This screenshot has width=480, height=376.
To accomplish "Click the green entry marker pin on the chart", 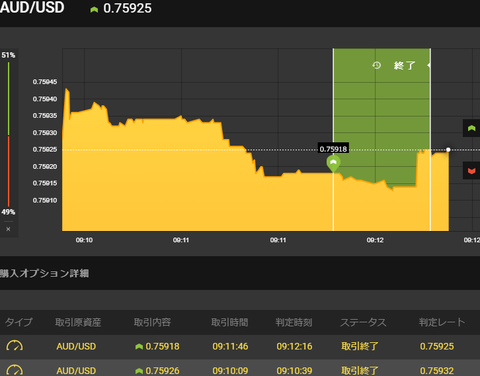I will click(x=333, y=163).
